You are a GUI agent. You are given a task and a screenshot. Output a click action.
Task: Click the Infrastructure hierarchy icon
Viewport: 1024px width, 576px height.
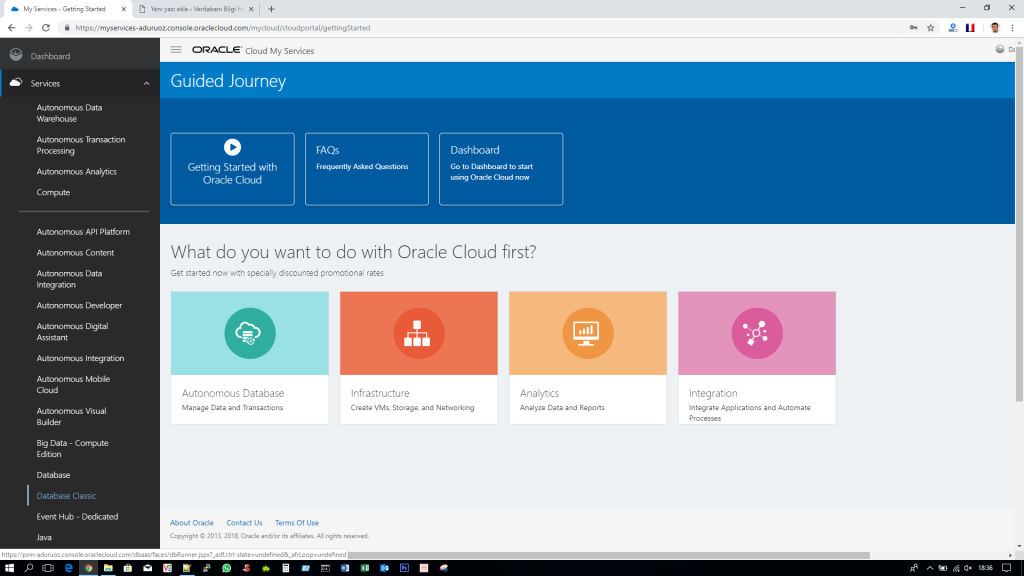(419, 333)
